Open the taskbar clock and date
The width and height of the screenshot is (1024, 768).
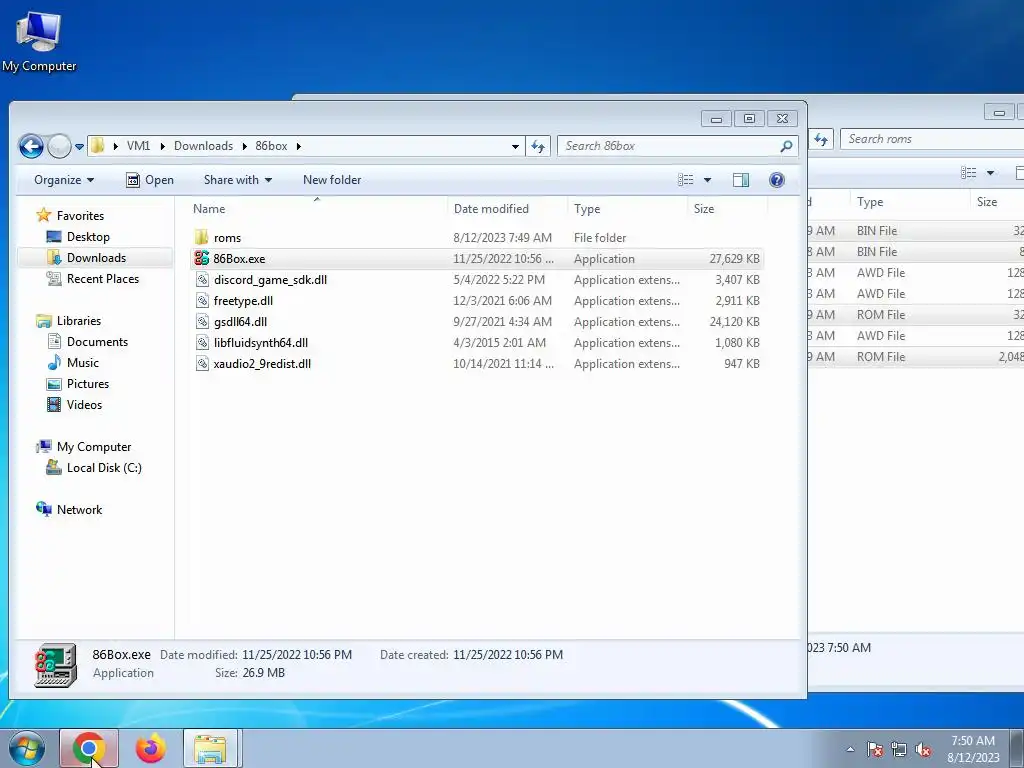(973, 749)
